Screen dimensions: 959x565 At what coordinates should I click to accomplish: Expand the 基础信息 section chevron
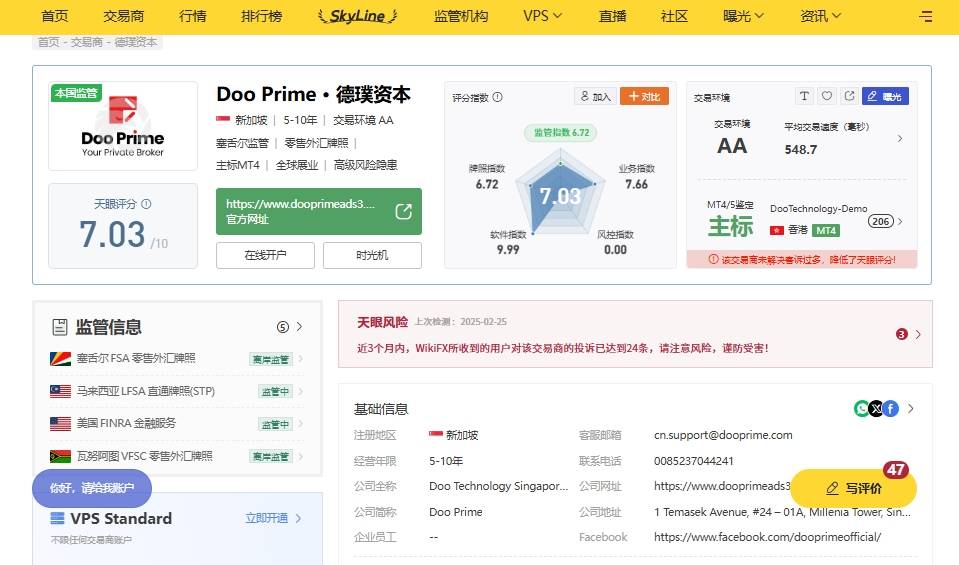(x=911, y=408)
